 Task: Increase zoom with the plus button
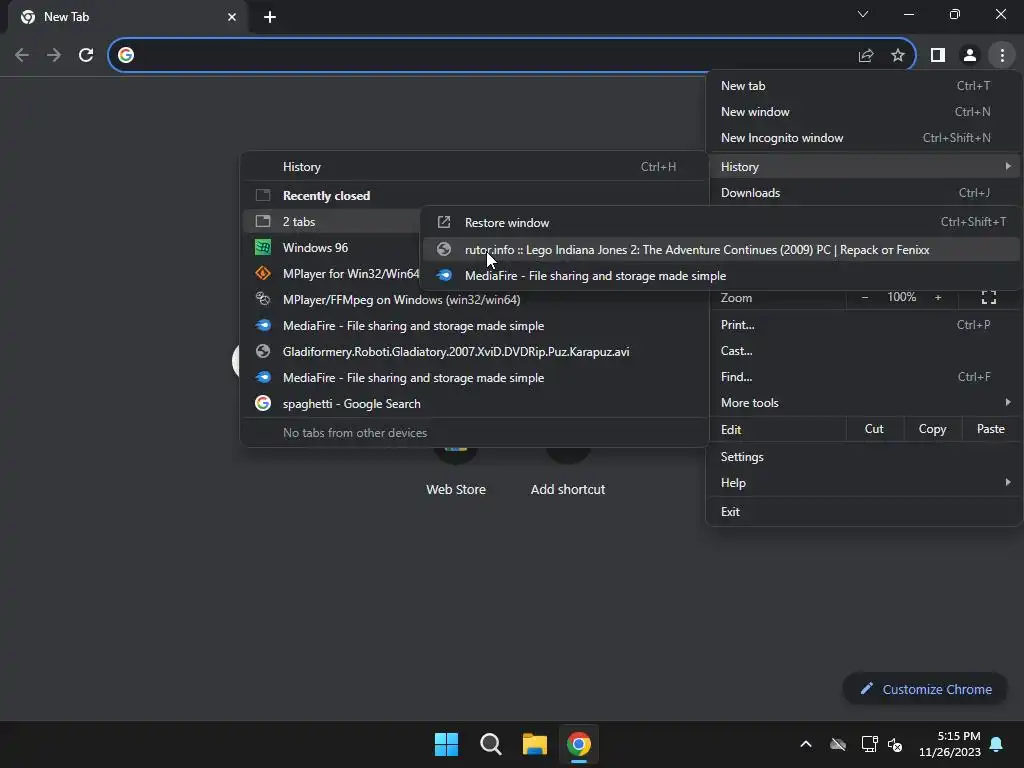tap(938, 298)
